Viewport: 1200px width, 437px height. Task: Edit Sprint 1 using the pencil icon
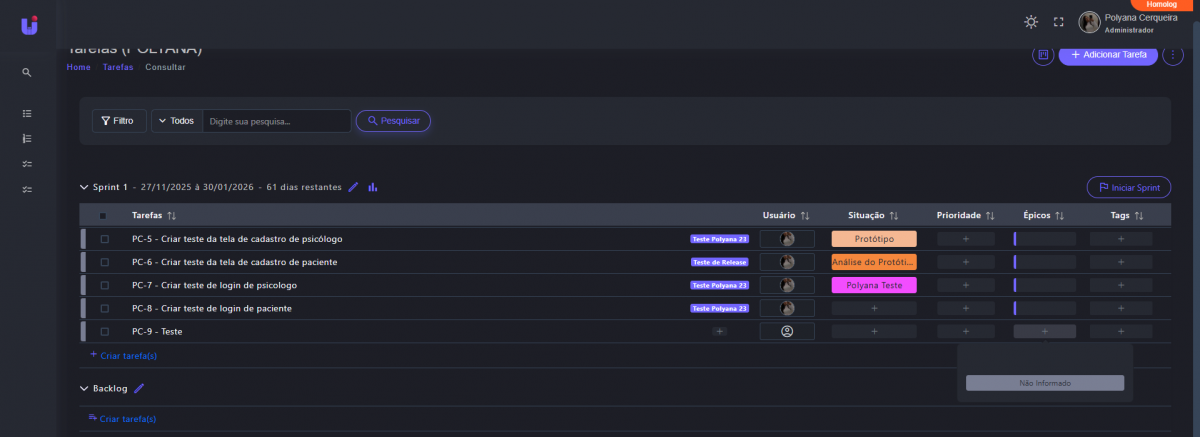click(x=353, y=187)
